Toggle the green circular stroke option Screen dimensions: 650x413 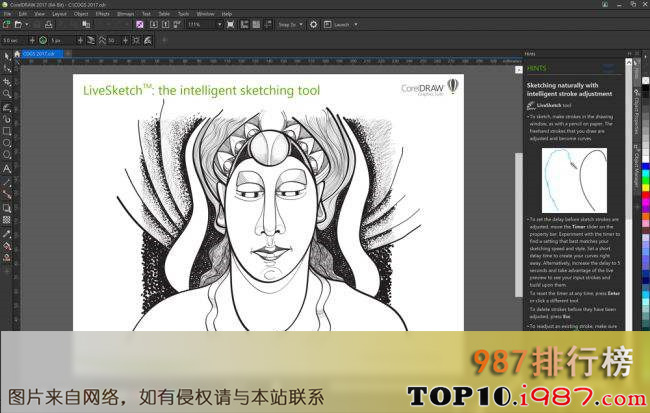pyautogui.click(x=43, y=40)
